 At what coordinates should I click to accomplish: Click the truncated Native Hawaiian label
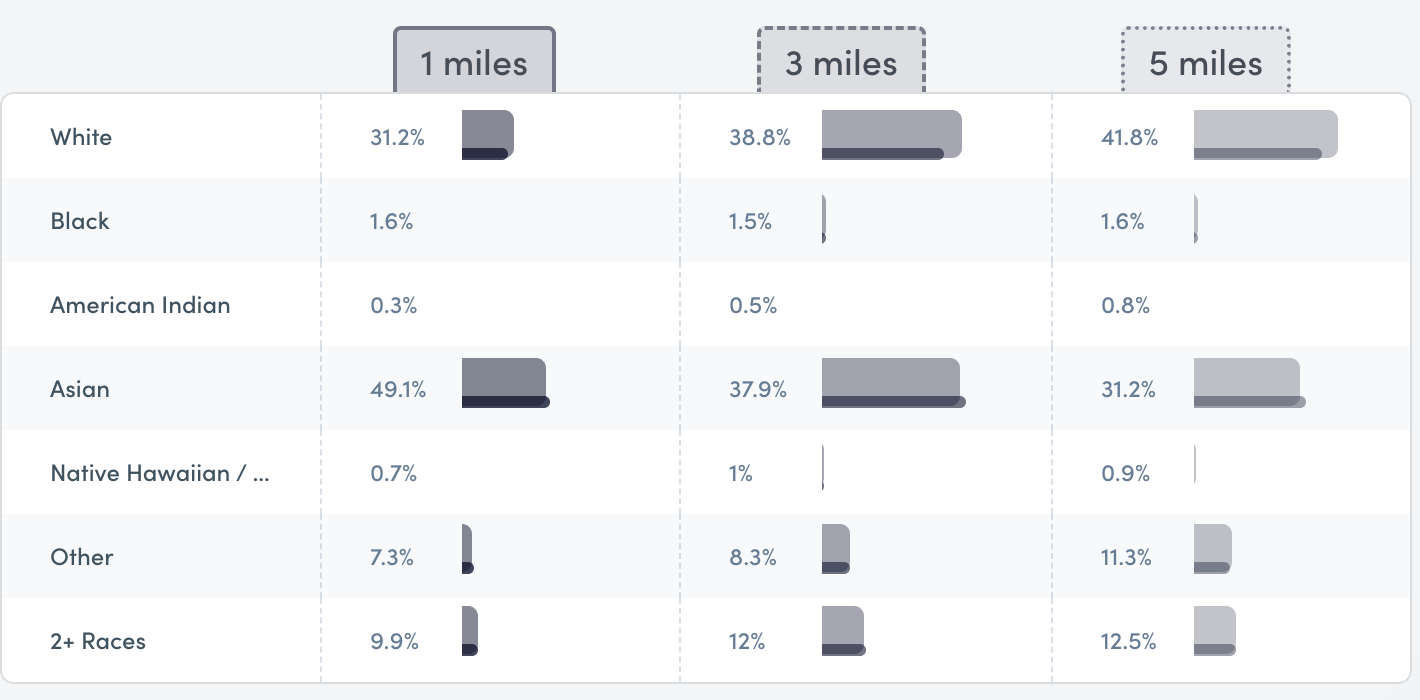pos(160,473)
